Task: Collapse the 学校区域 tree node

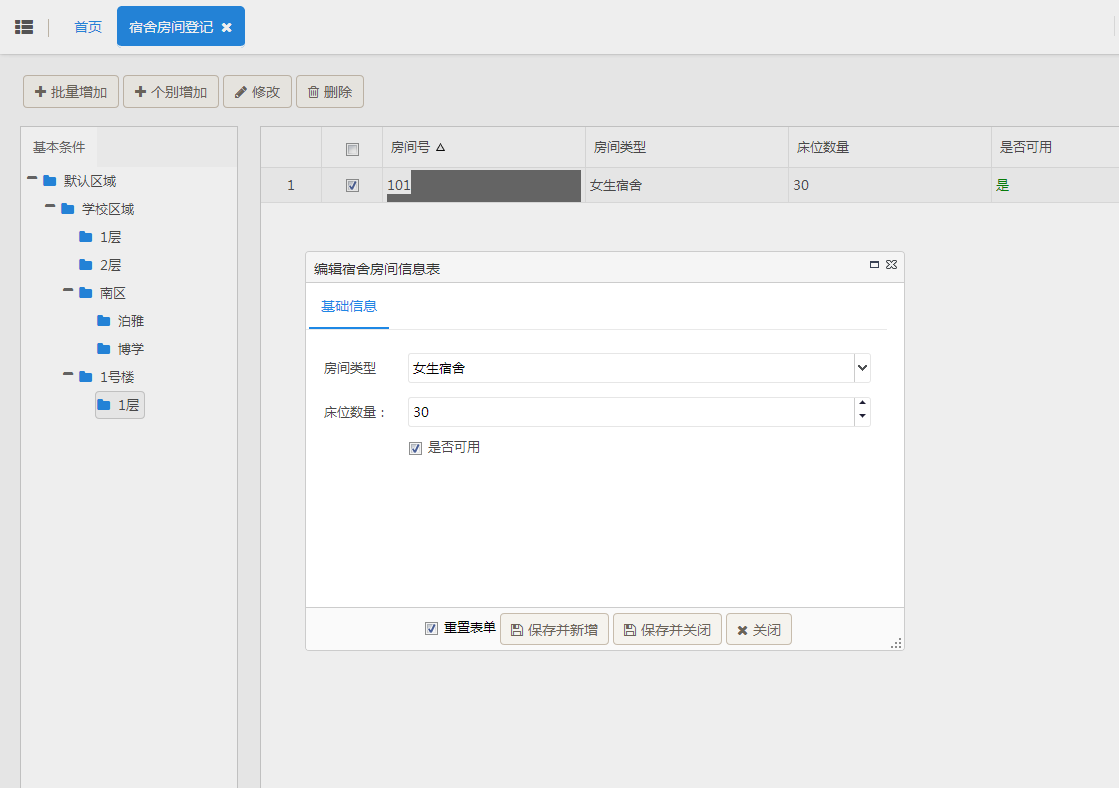Action: [x=50, y=206]
